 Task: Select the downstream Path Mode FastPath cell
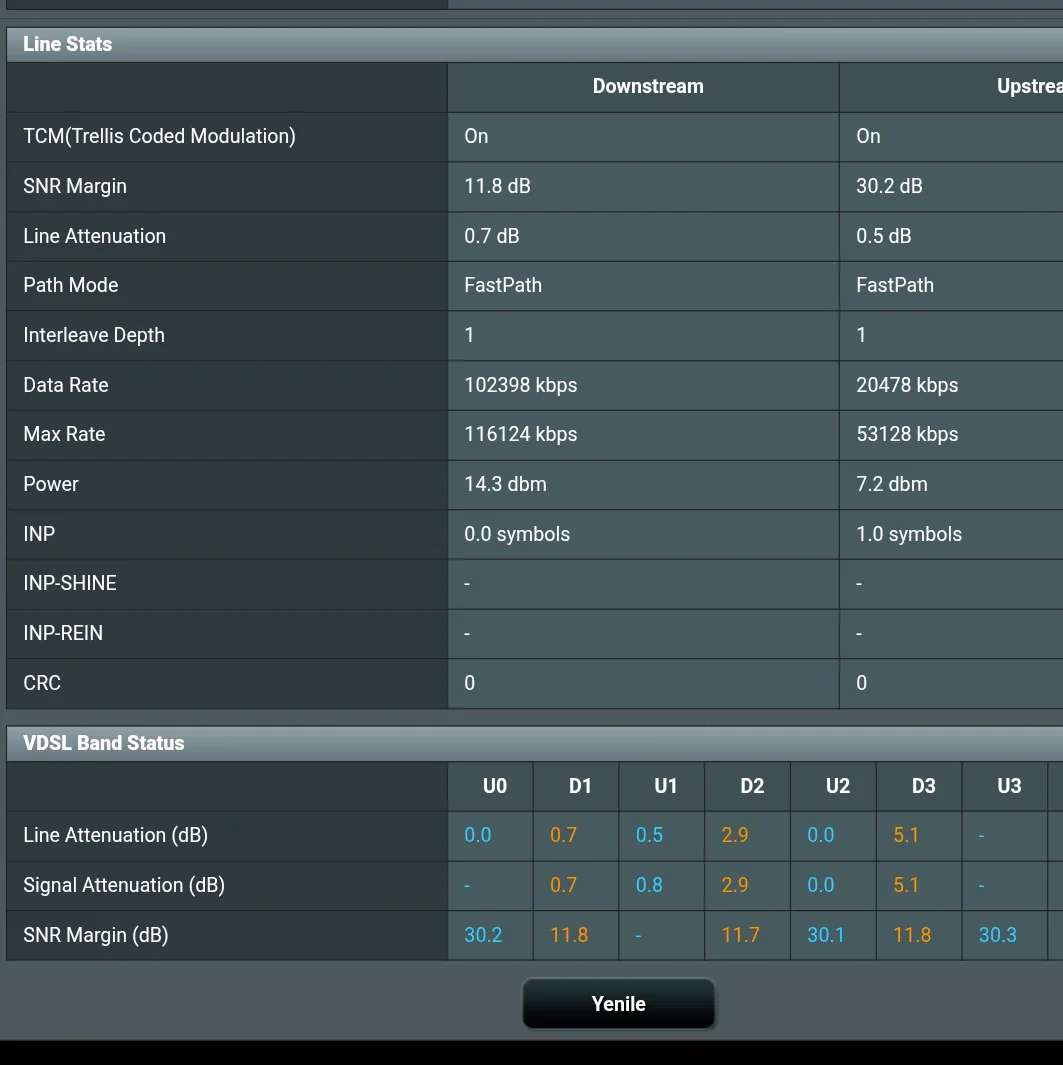pyautogui.click(x=503, y=285)
